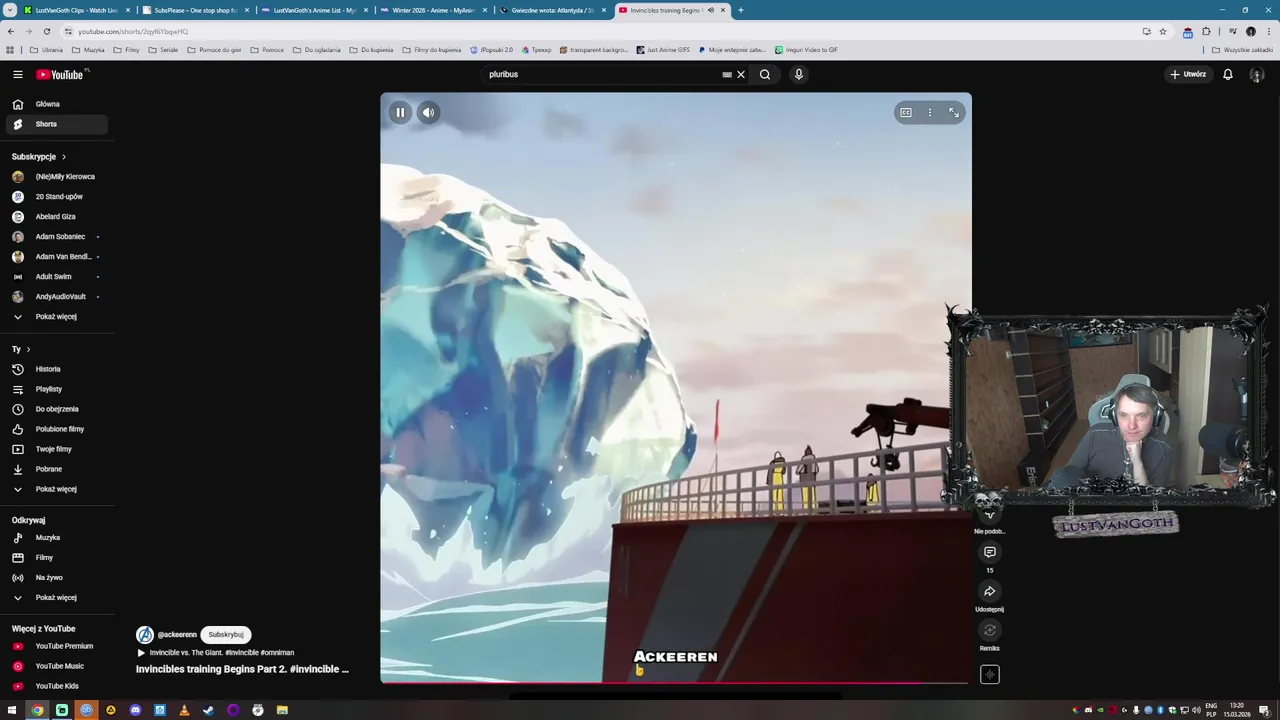Open Na żywo live section
Image resolution: width=1280 pixels, height=720 pixels.
pyautogui.click(x=56, y=578)
